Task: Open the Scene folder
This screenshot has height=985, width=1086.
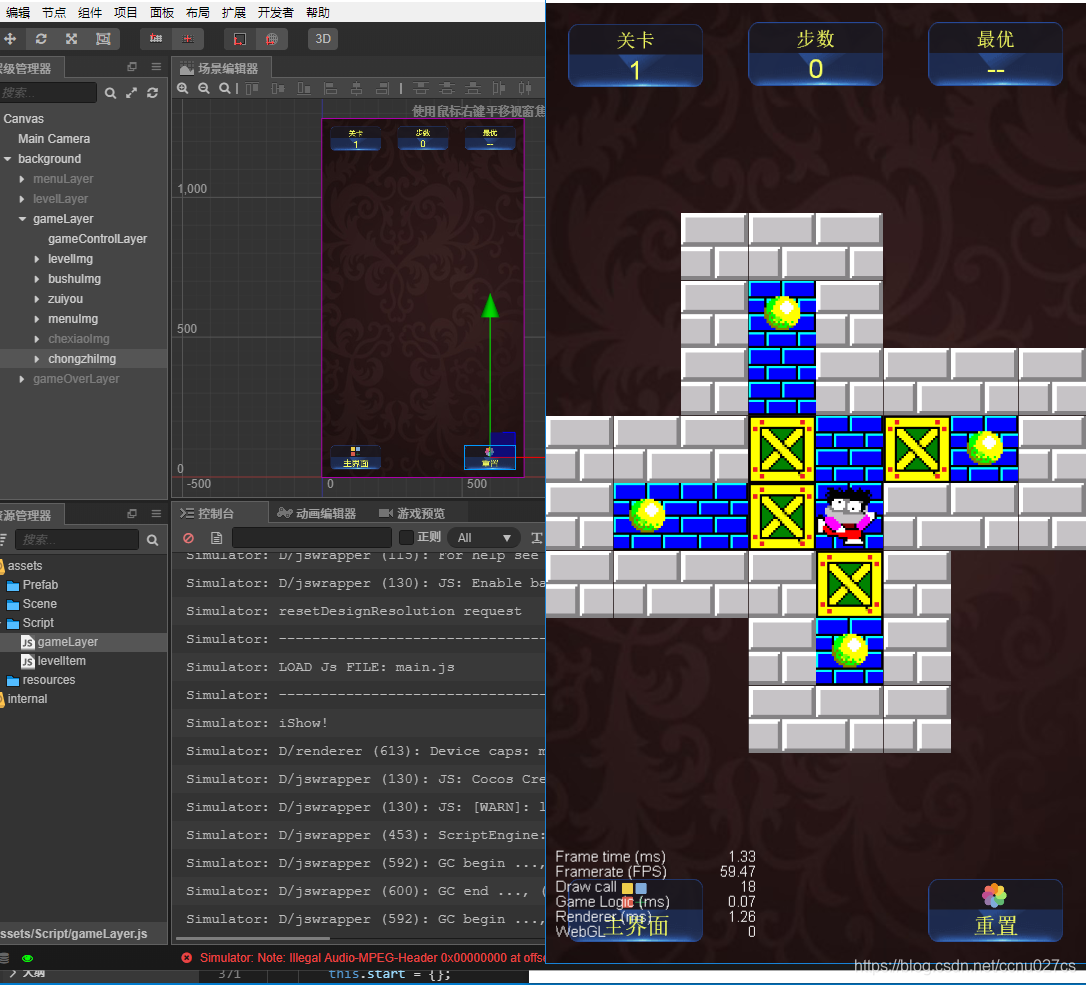Action: click(x=31, y=604)
